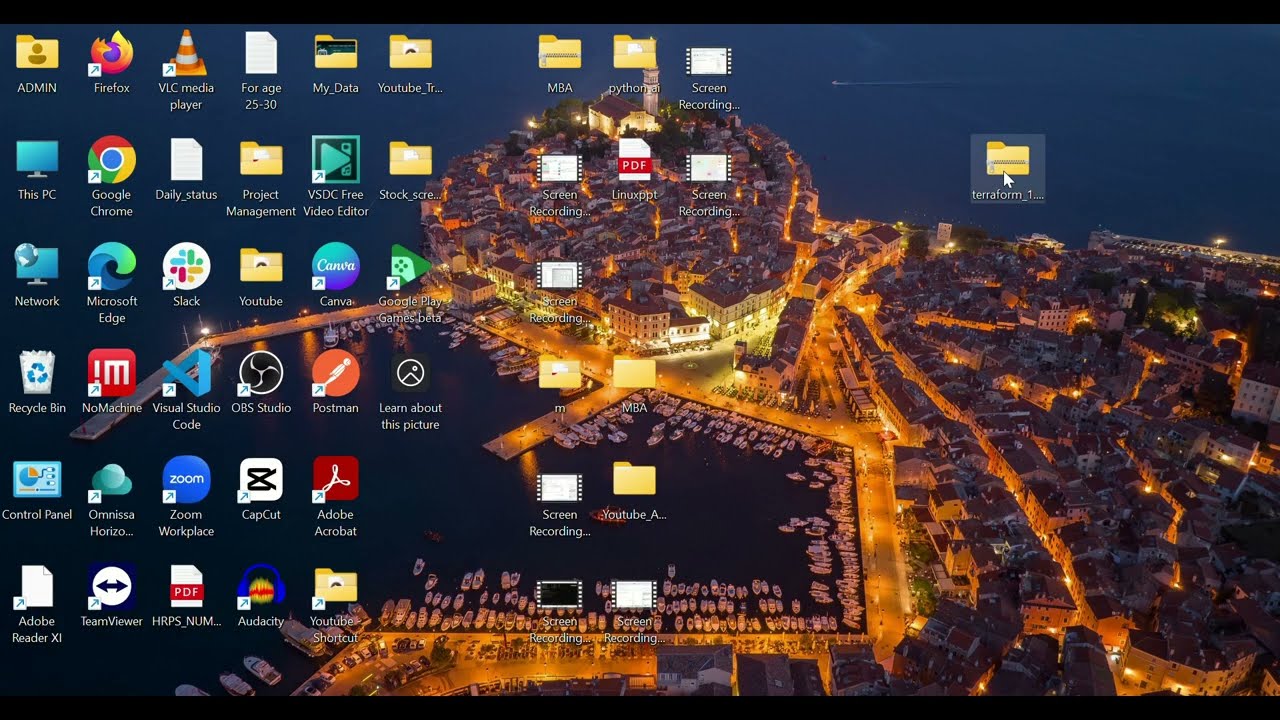
Task: Select the Audacity shortcut
Action: coord(261,597)
